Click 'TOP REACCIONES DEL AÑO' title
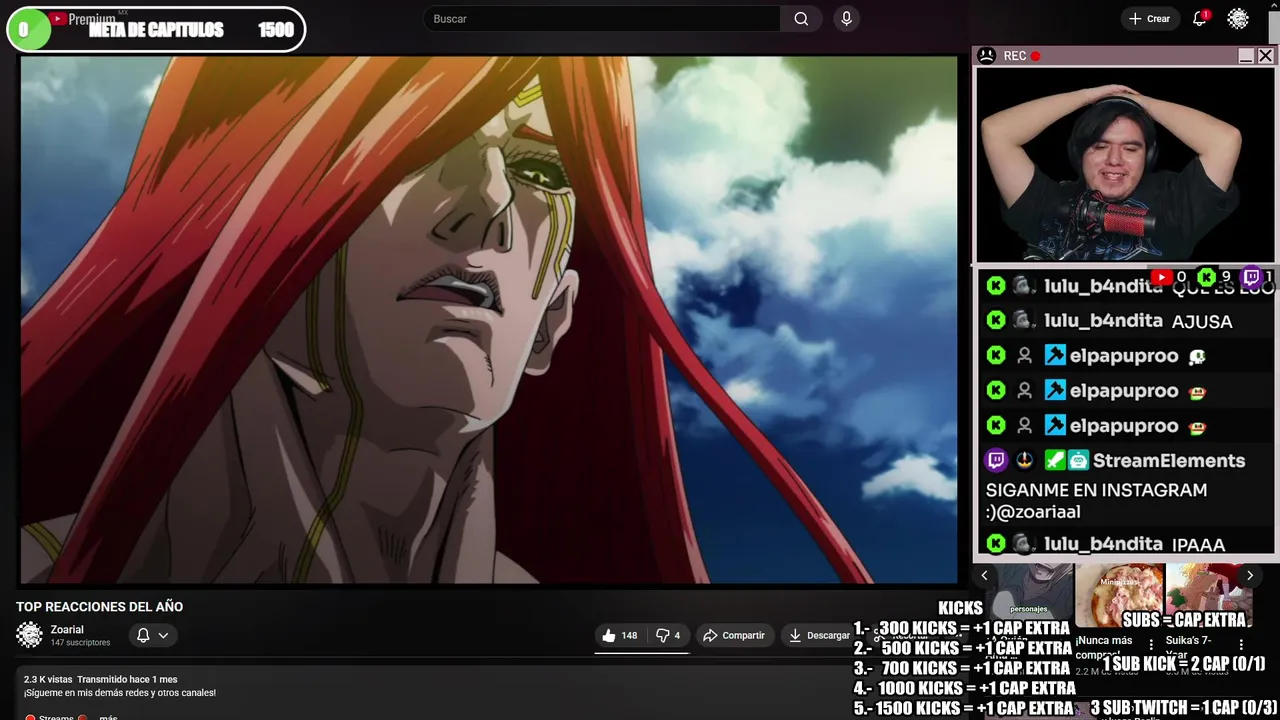Screen dimensions: 1280x720 tap(99, 607)
